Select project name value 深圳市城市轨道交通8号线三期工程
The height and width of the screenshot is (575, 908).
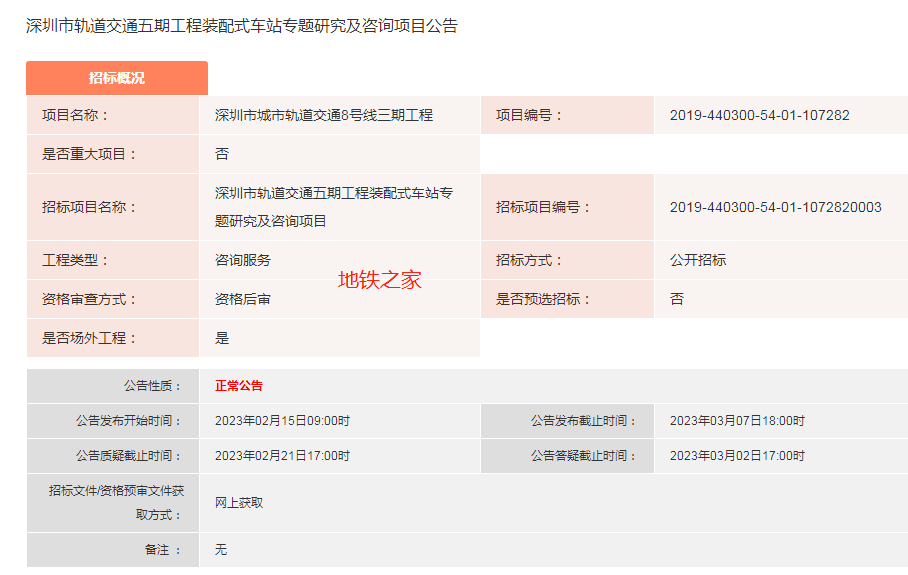[x=323, y=115]
